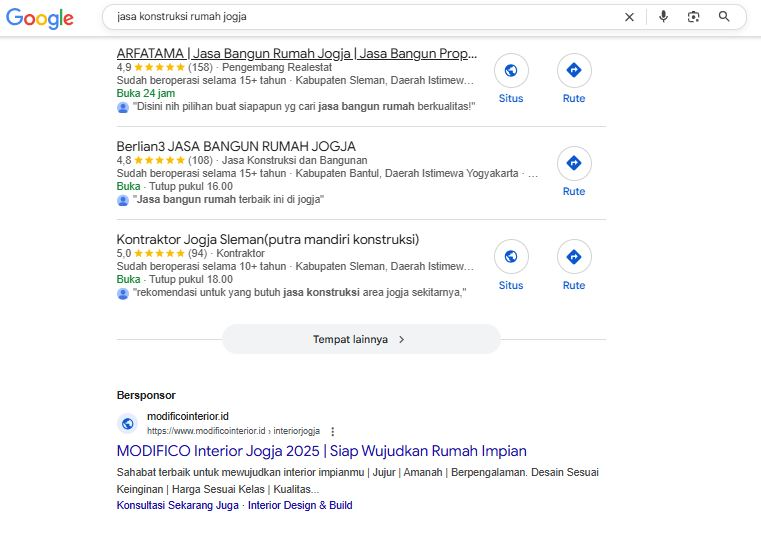This screenshot has width=761, height=540.
Task: Open ARFATAMA Jasa Bangun Rumah Jogja listing
Action: 297,53
